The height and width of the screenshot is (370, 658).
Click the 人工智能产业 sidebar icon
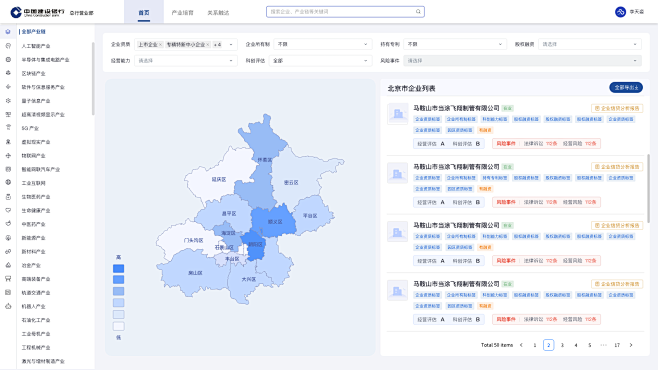[8, 46]
